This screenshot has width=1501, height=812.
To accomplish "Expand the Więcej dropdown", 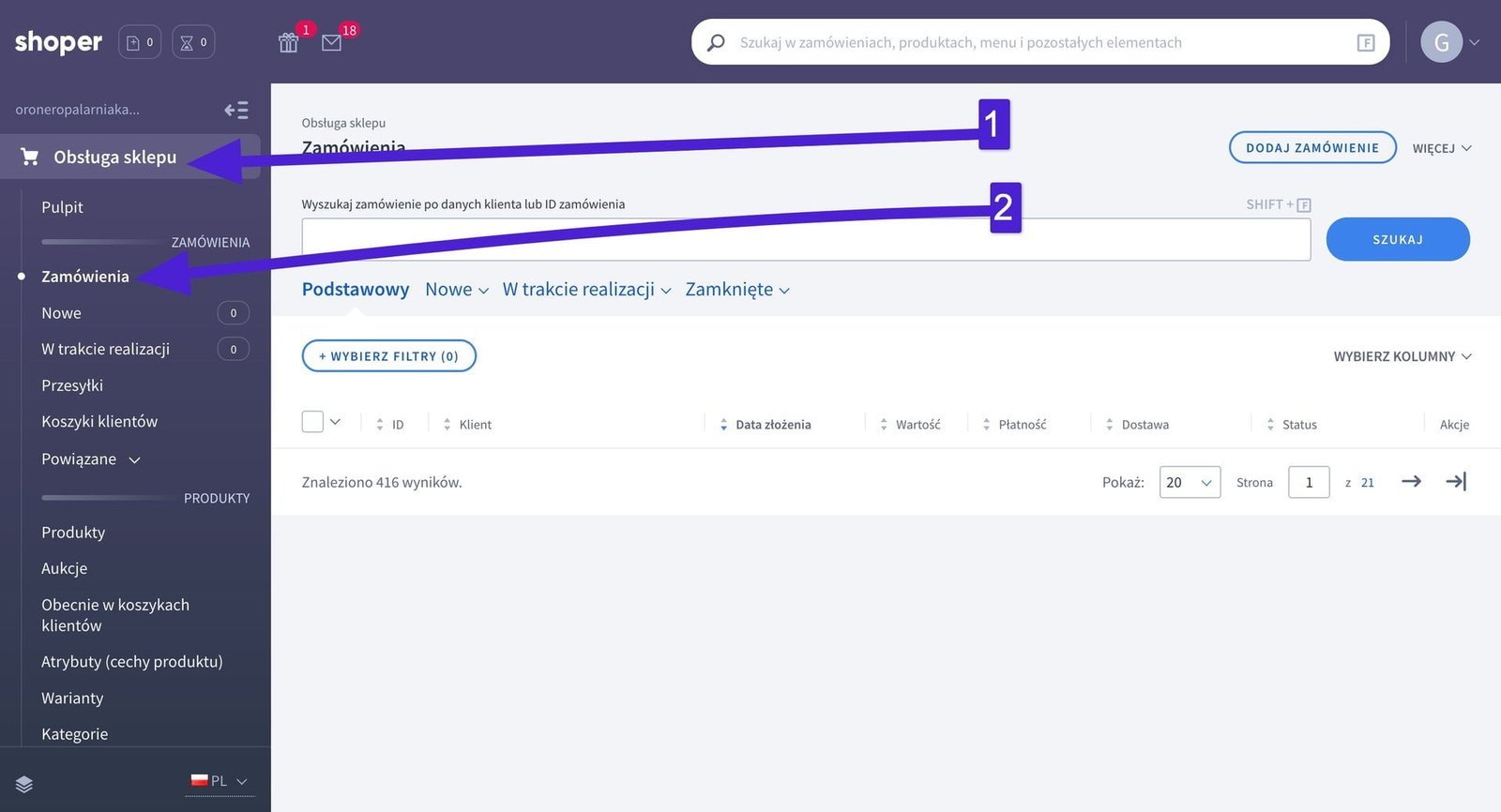I will click(x=1441, y=148).
